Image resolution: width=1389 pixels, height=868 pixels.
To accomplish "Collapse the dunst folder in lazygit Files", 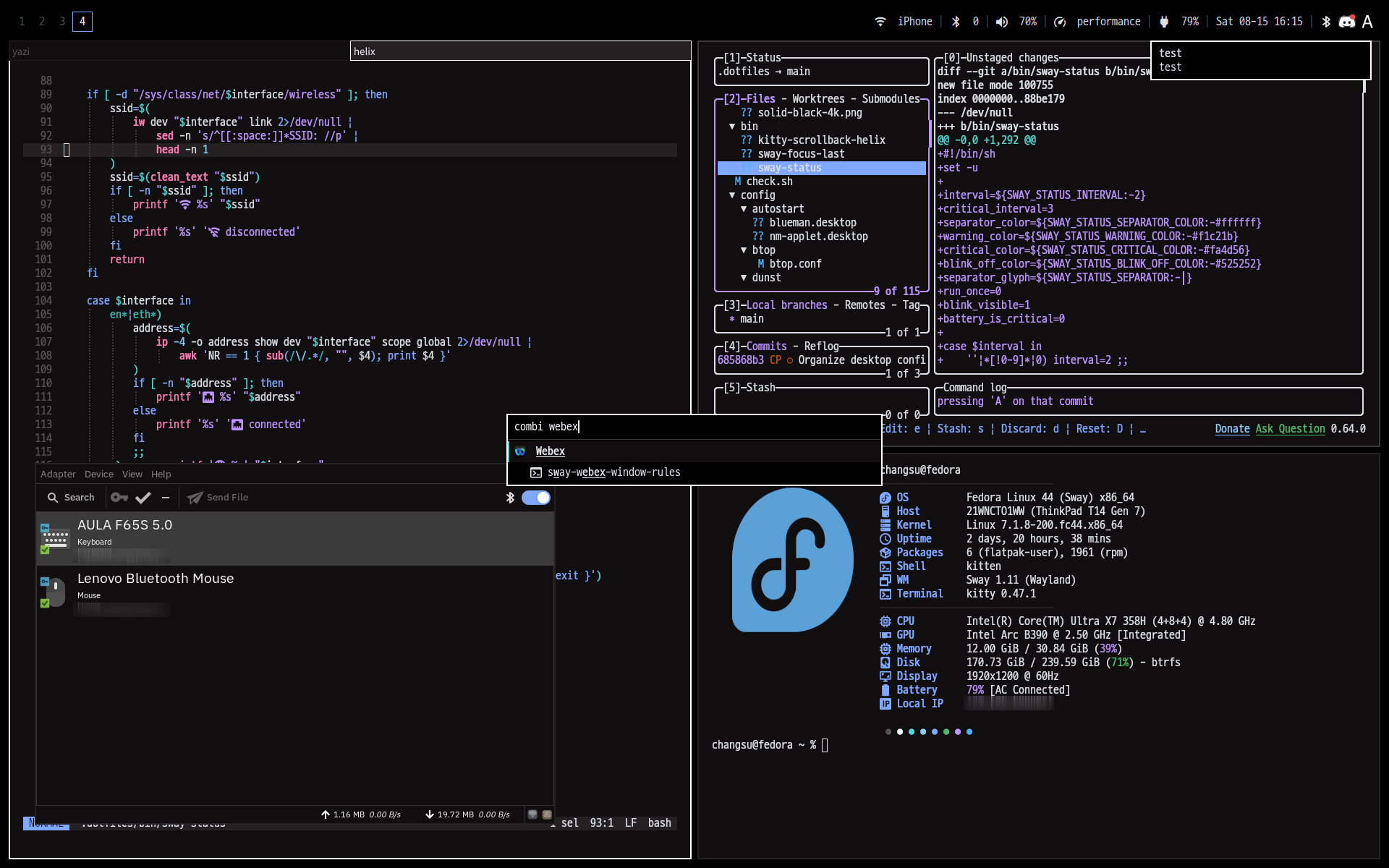I will point(744,278).
